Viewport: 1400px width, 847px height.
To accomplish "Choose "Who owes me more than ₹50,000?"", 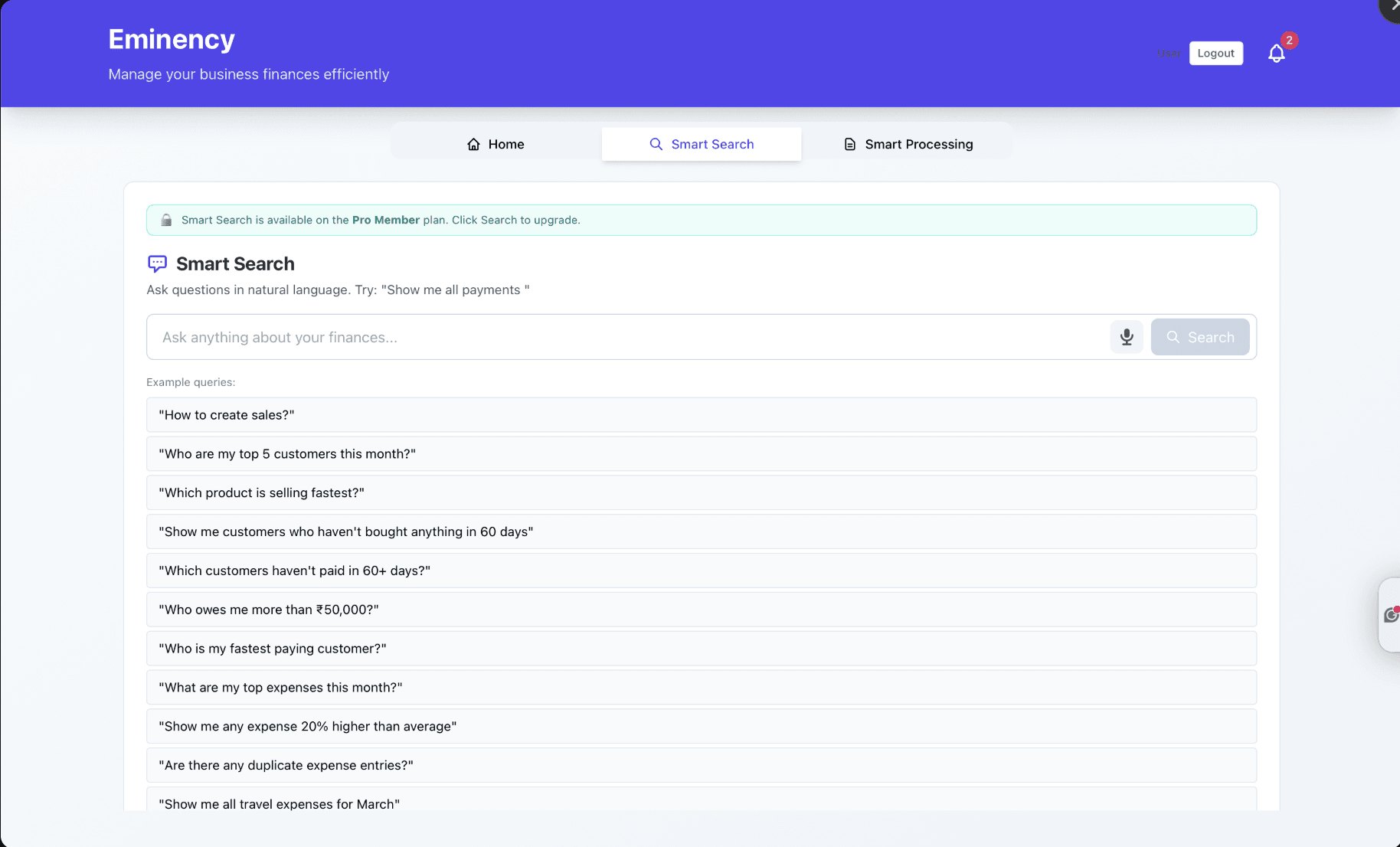I will pos(702,610).
